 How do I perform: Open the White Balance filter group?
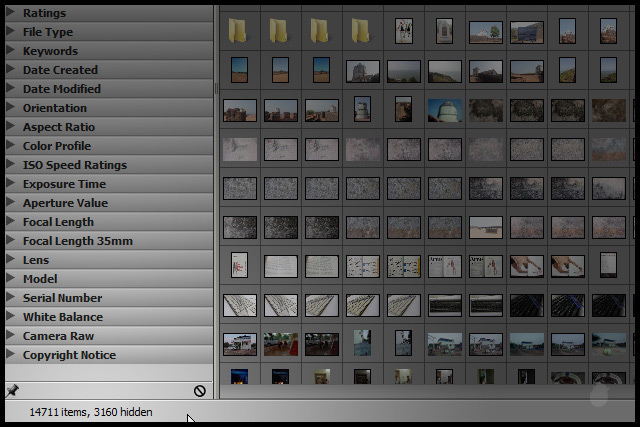coord(62,317)
